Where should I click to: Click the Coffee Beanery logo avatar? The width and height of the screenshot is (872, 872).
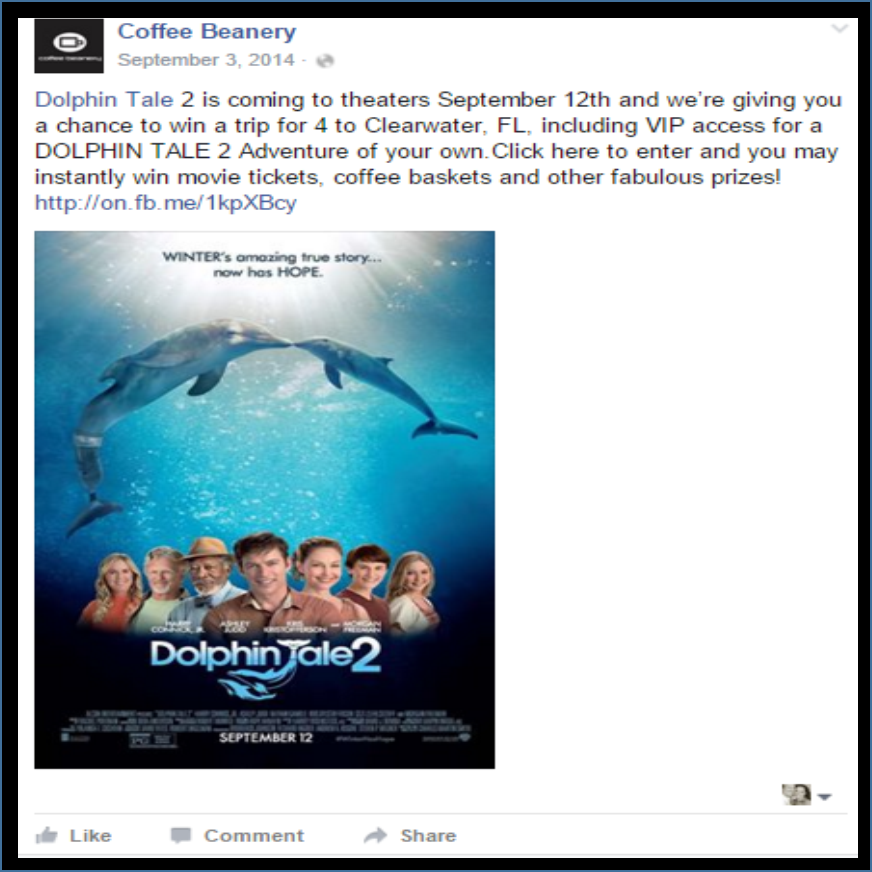(x=69, y=46)
